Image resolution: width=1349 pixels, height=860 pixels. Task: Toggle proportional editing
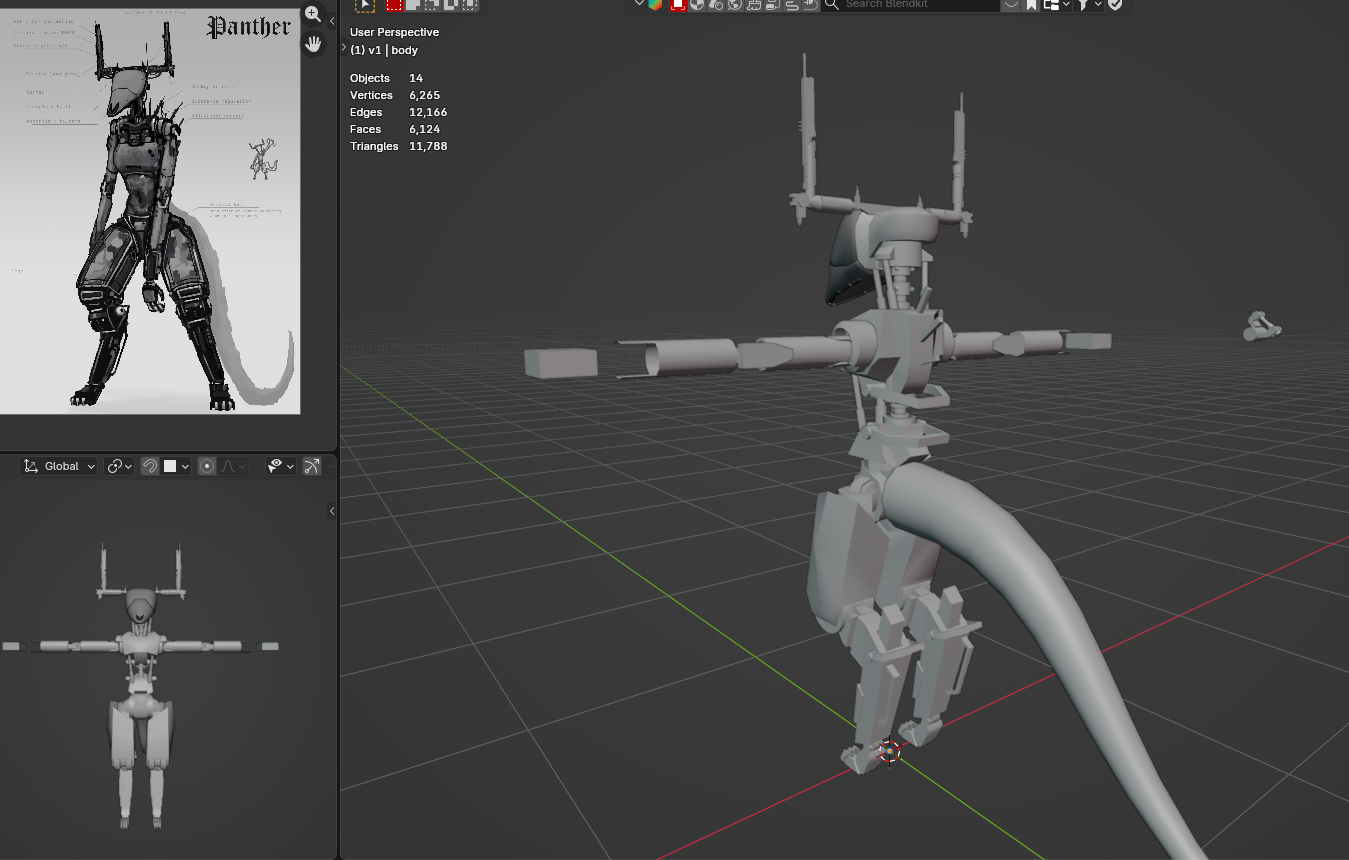(x=207, y=466)
